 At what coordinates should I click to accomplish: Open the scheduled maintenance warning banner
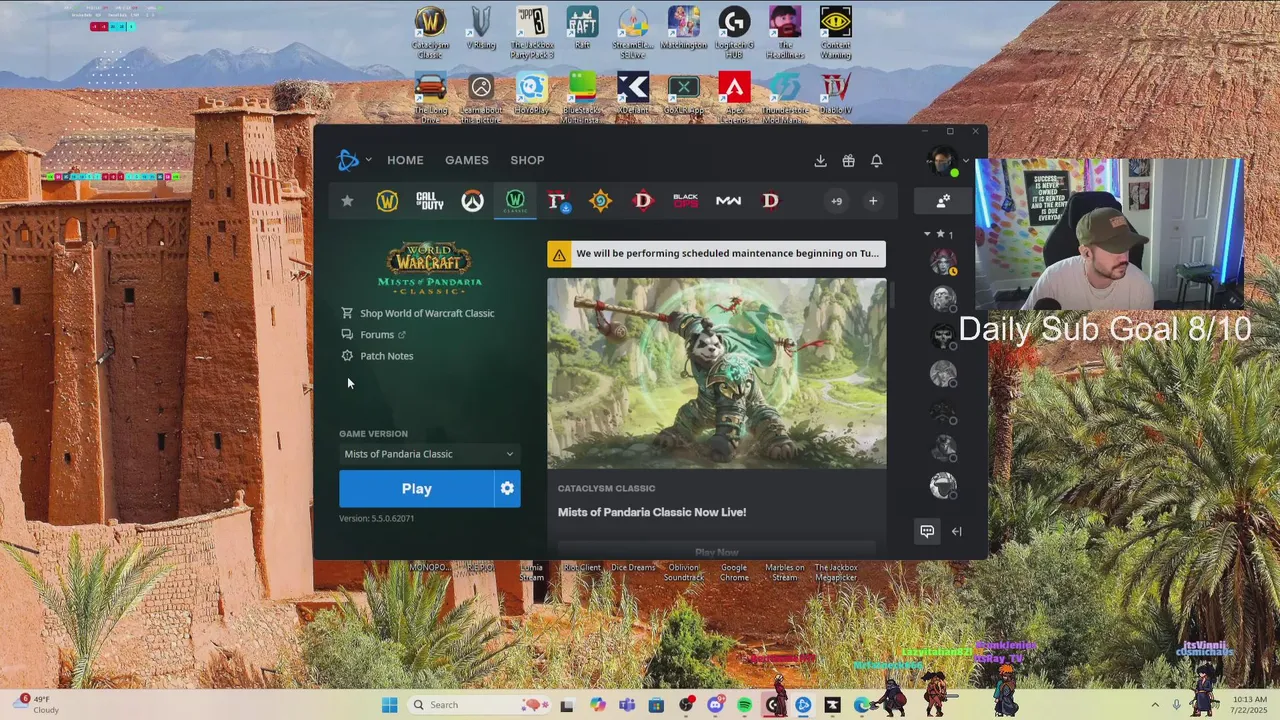[x=716, y=254]
